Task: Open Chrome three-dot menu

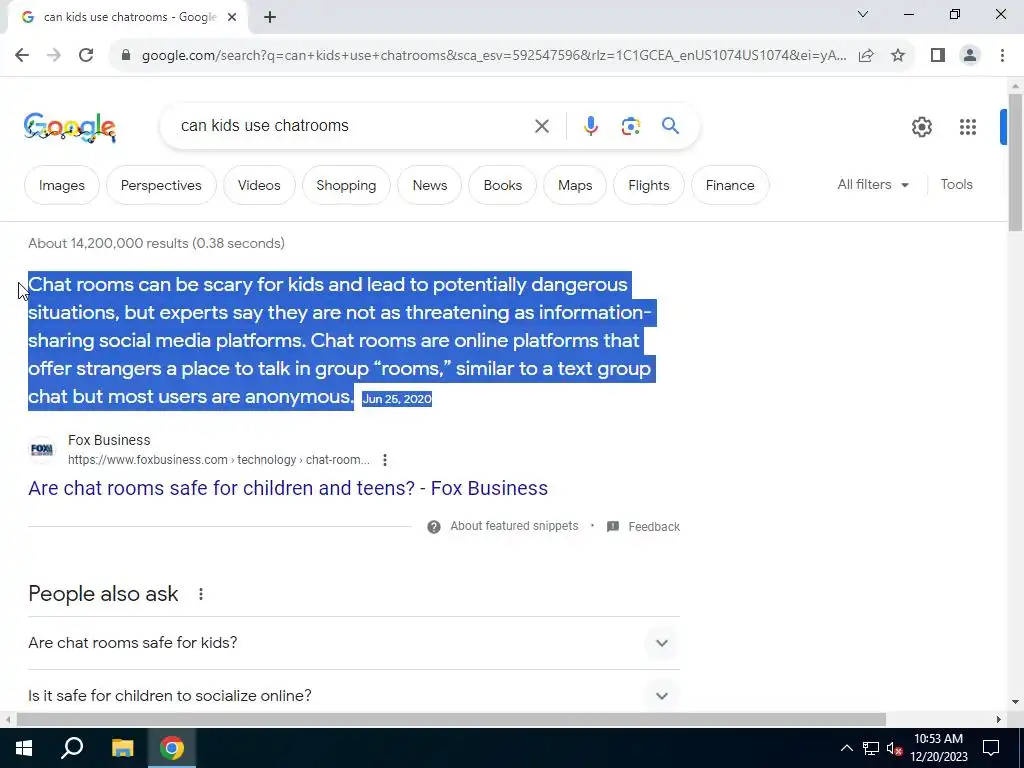Action: 1002,55
